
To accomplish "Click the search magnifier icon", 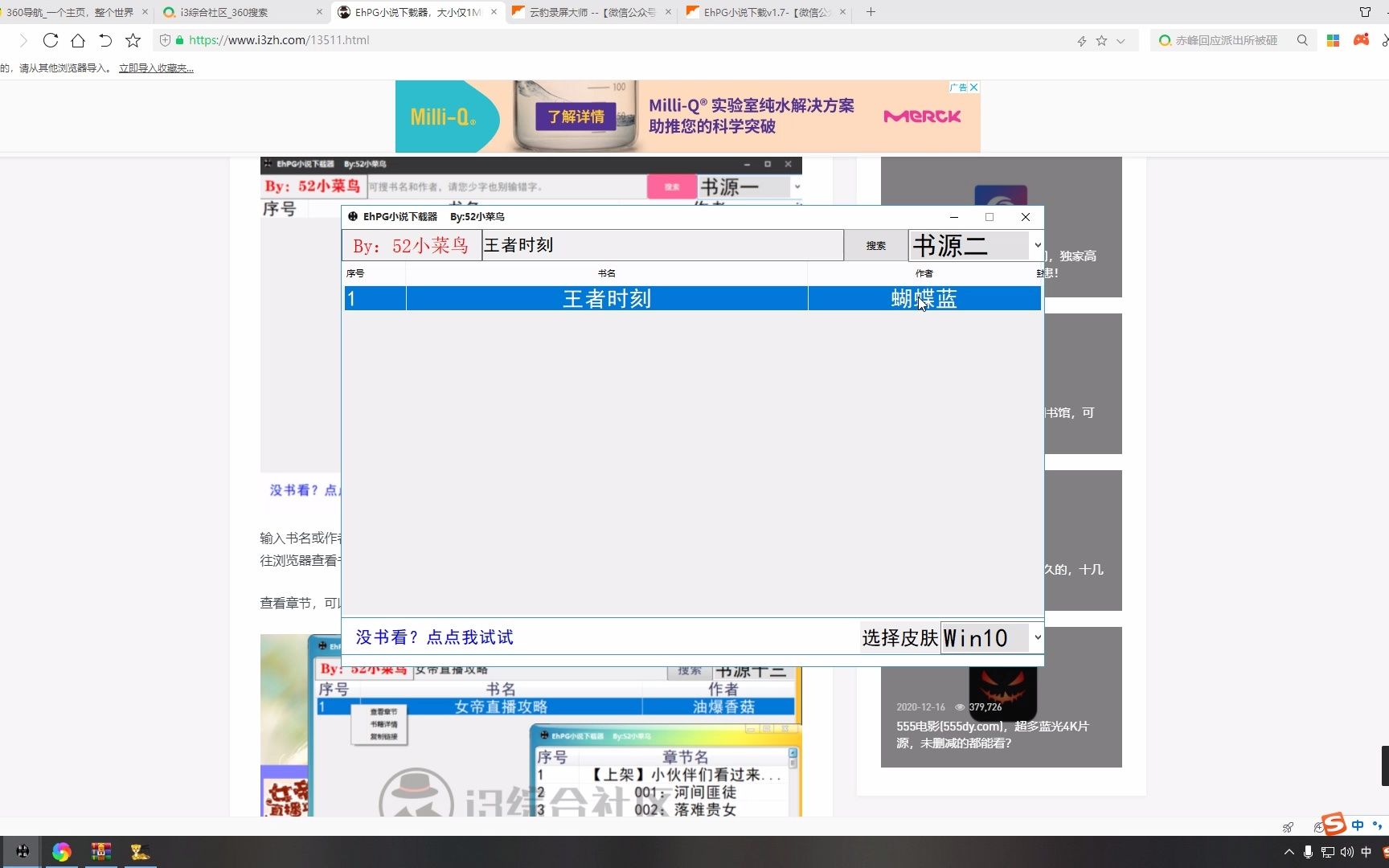I will point(1302,40).
